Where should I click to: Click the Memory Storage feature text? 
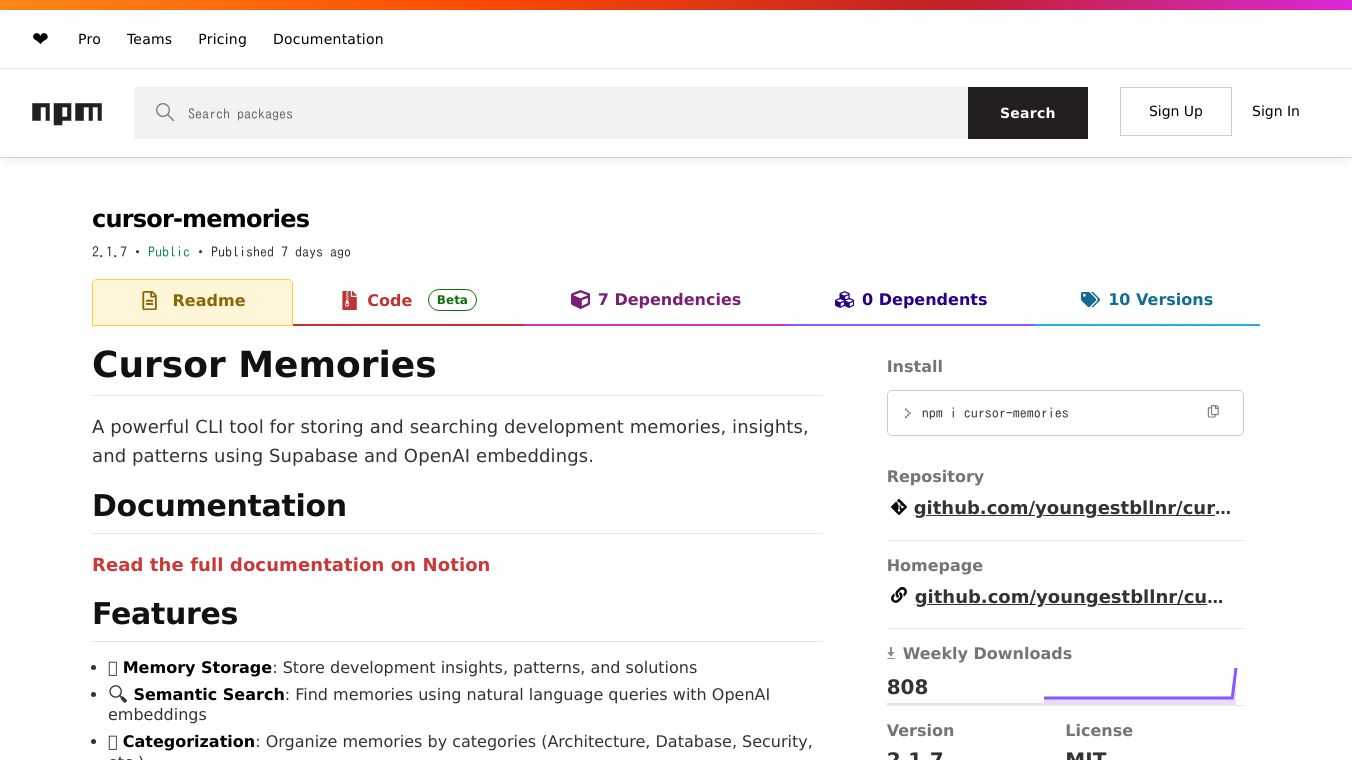197,667
